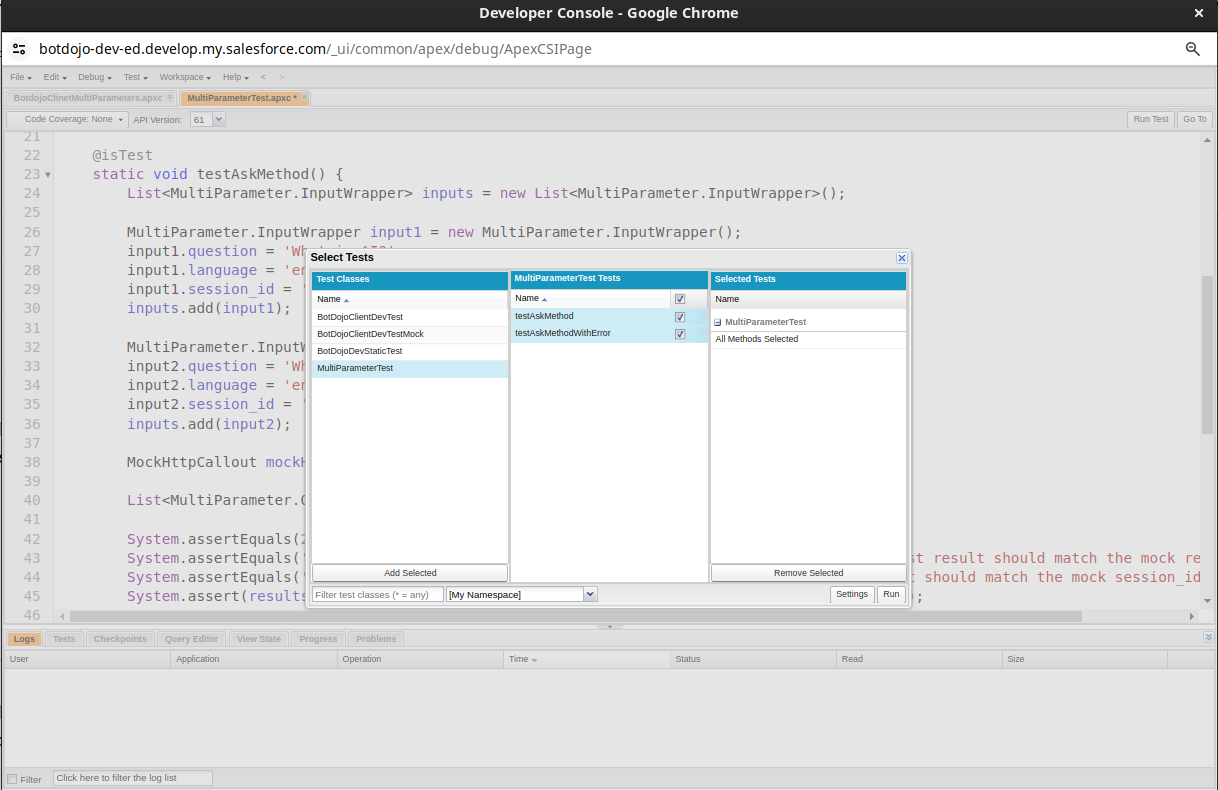Click the Run Test button
Screen dimensions: 1218x790
pyautogui.click(x=1151, y=119)
